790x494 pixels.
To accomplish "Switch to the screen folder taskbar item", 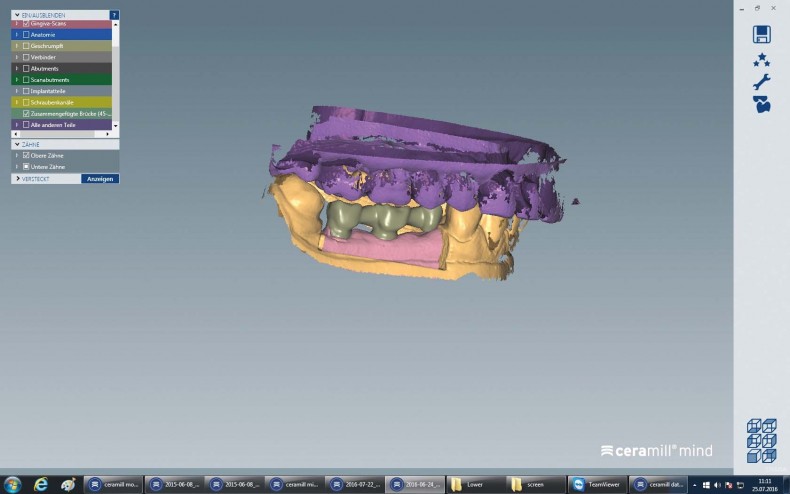I will point(535,484).
